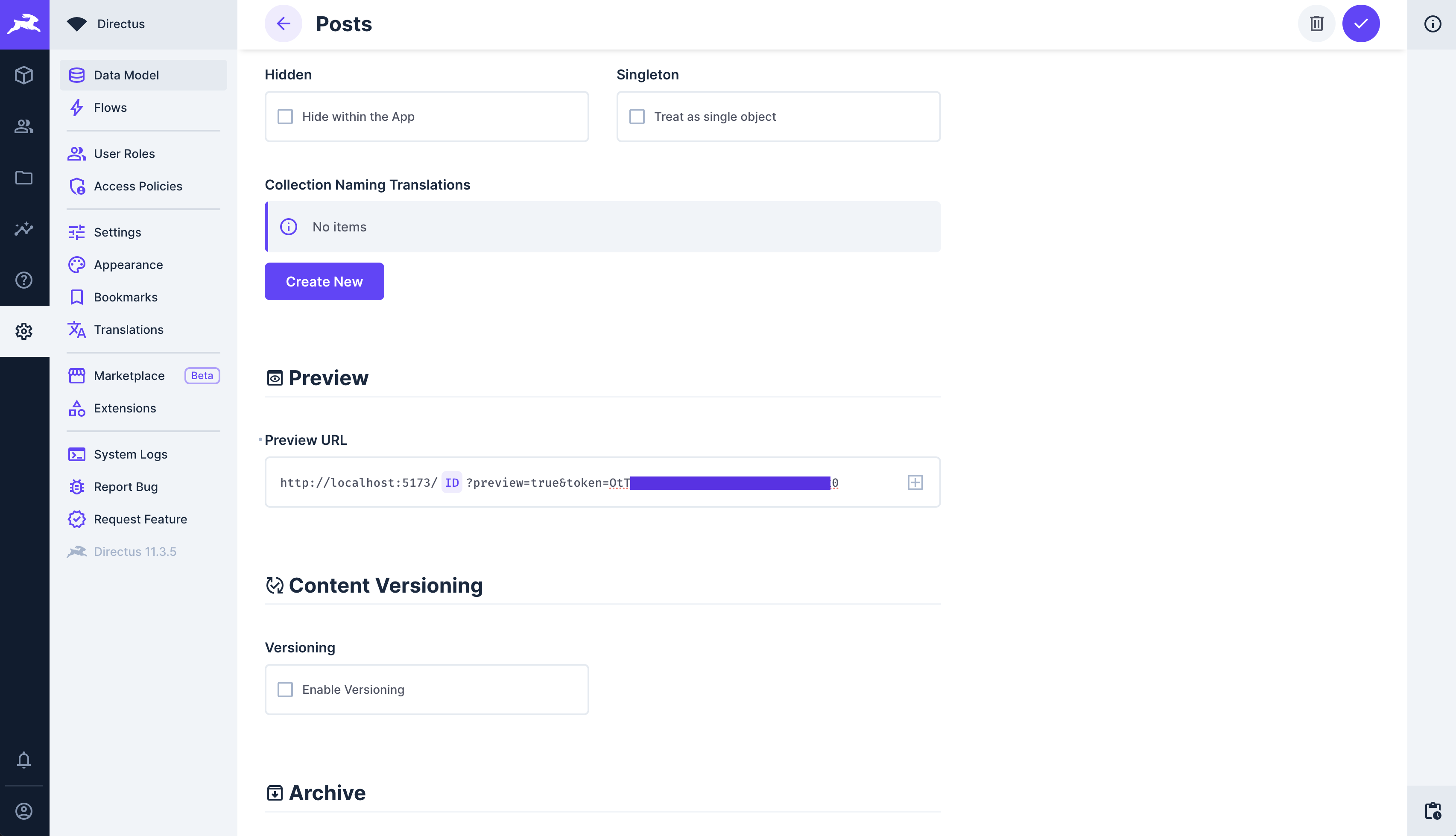Navigate to User Roles section

(x=124, y=153)
